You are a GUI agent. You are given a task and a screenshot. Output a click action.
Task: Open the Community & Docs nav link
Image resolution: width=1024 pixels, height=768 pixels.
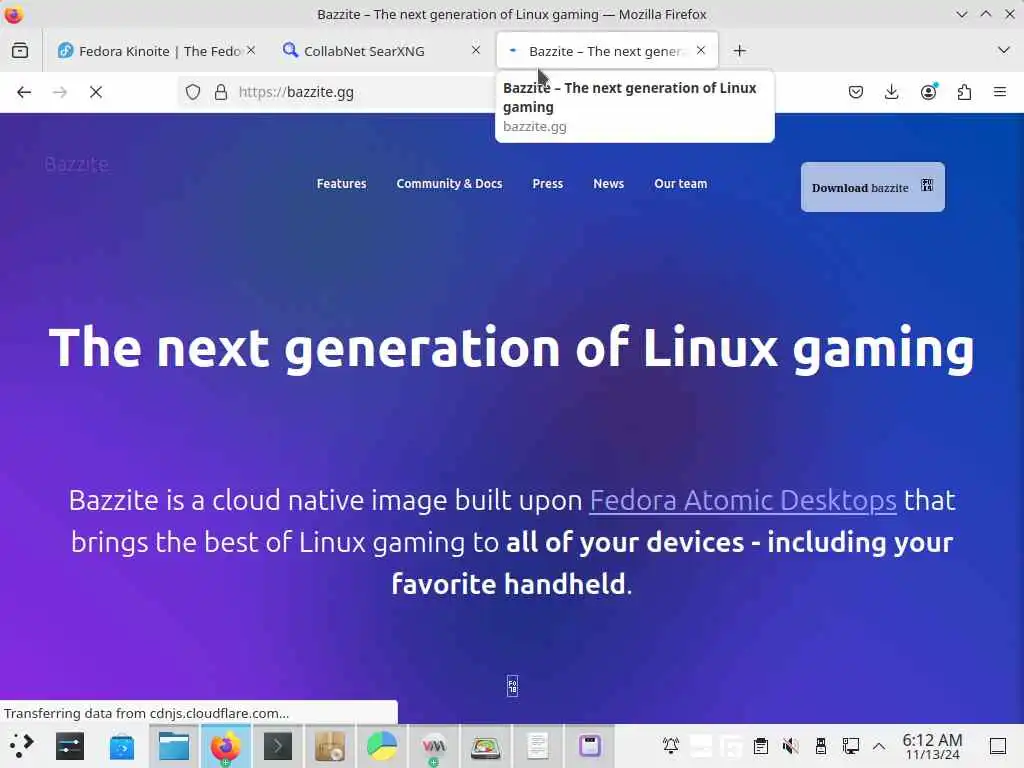(x=449, y=184)
